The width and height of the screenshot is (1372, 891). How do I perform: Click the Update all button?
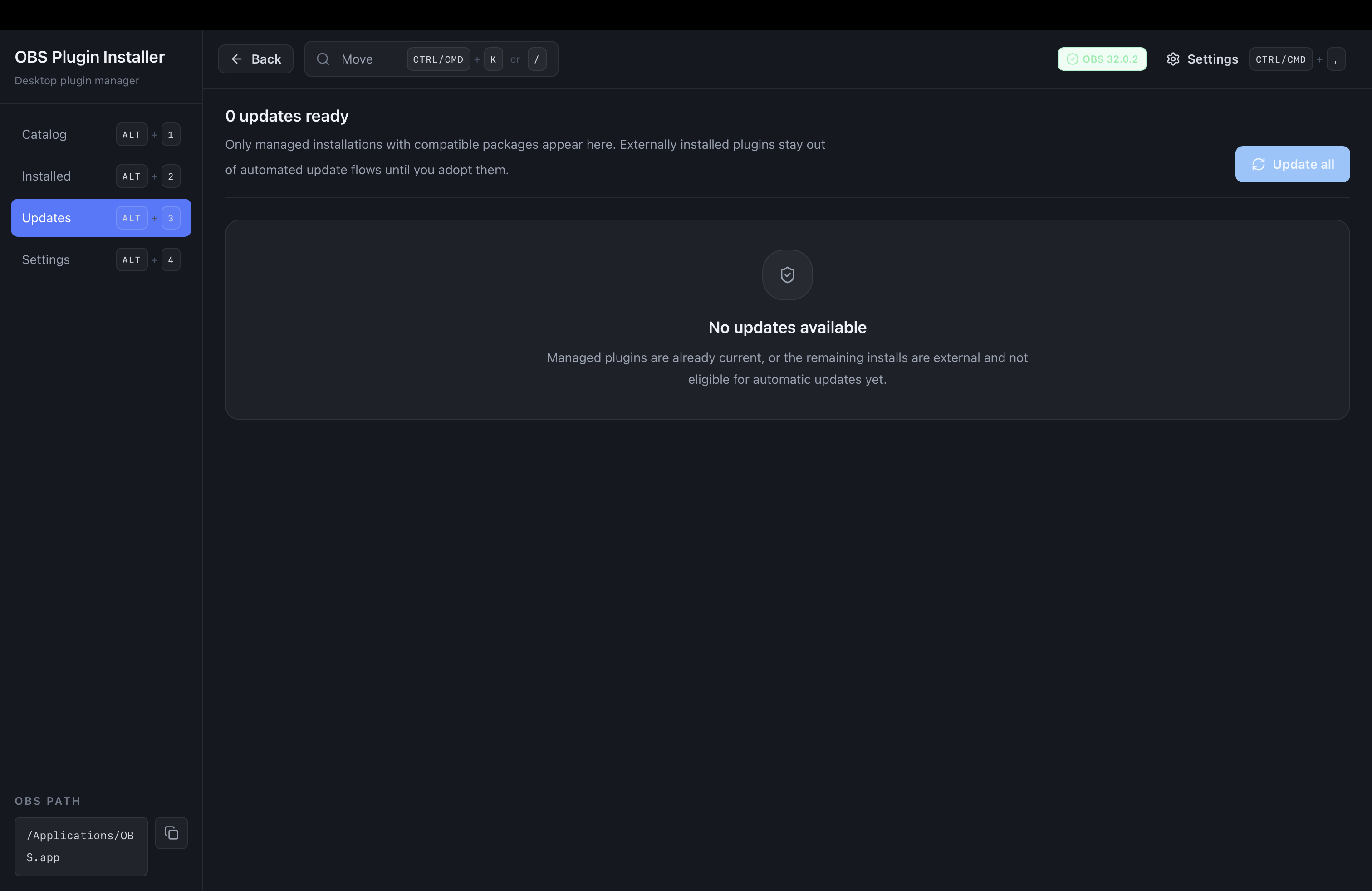pyautogui.click(x=1293, y=164)
